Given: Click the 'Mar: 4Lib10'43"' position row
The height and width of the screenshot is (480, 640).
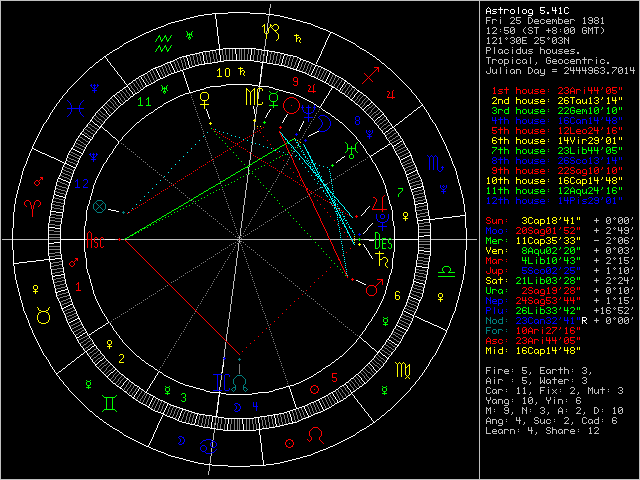Looking at the screenshot, I should tap(560, 260).
